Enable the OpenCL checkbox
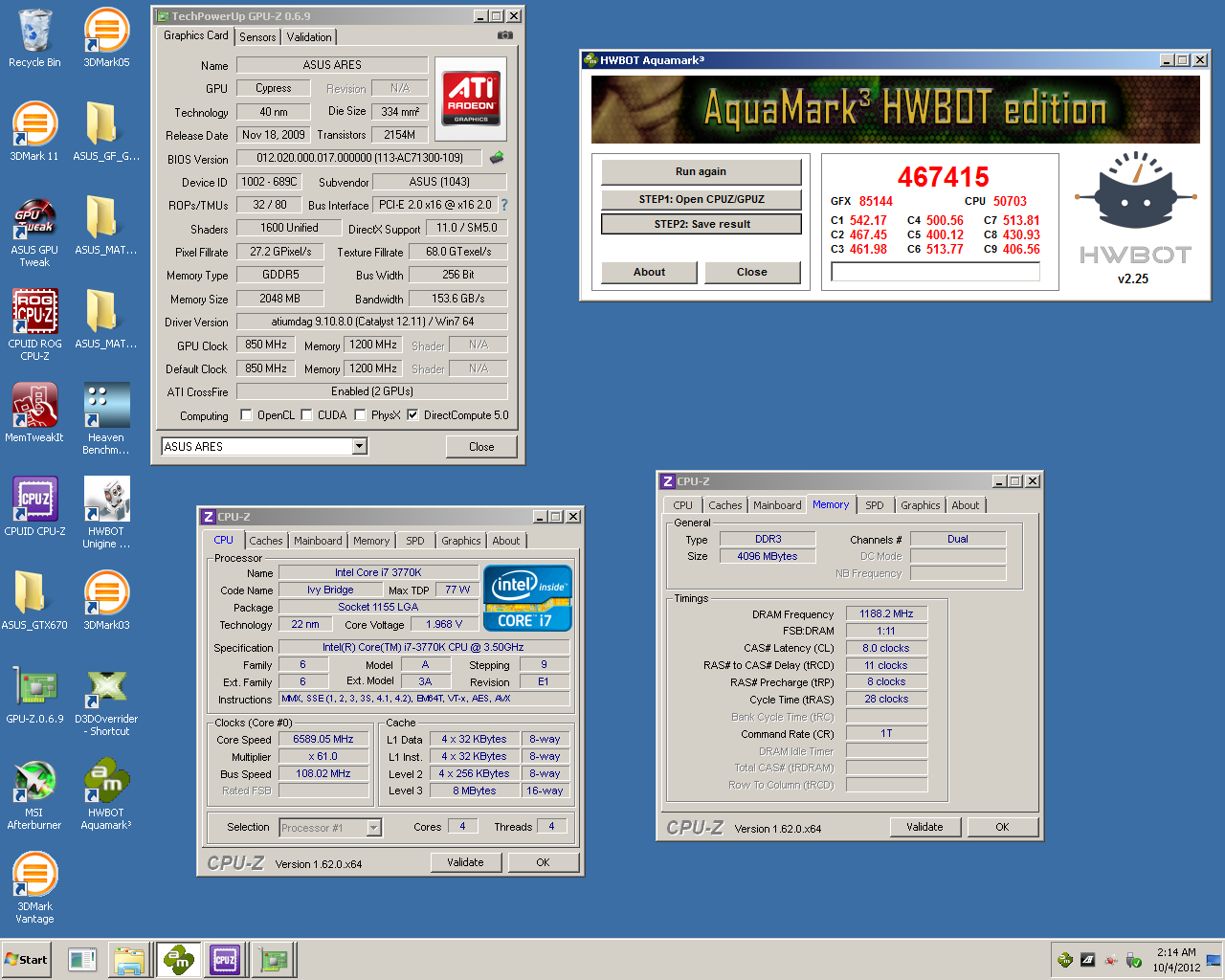 (246, 415)
